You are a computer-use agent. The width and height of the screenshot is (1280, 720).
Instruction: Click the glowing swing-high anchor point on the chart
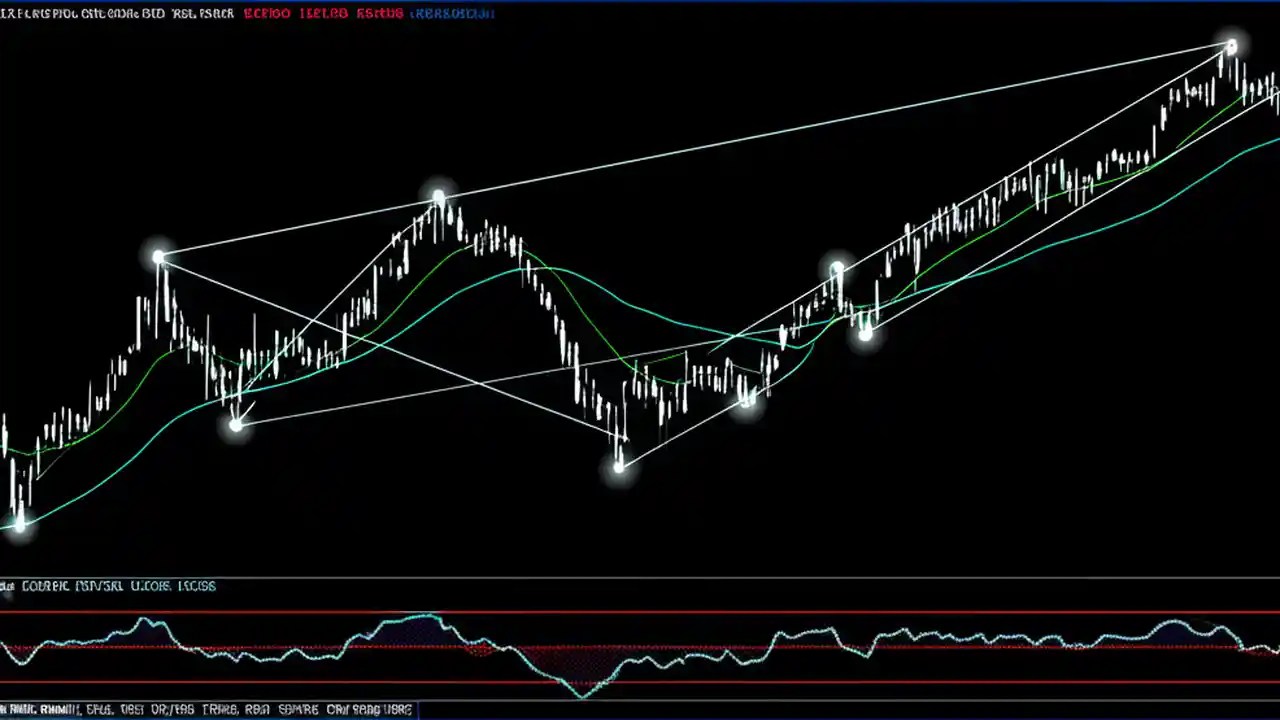coord(1230,45)
